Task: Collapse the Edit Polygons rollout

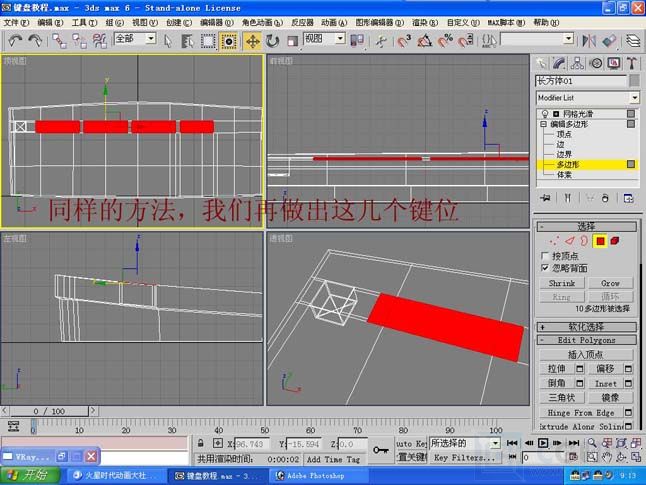Action: point(586,340)
